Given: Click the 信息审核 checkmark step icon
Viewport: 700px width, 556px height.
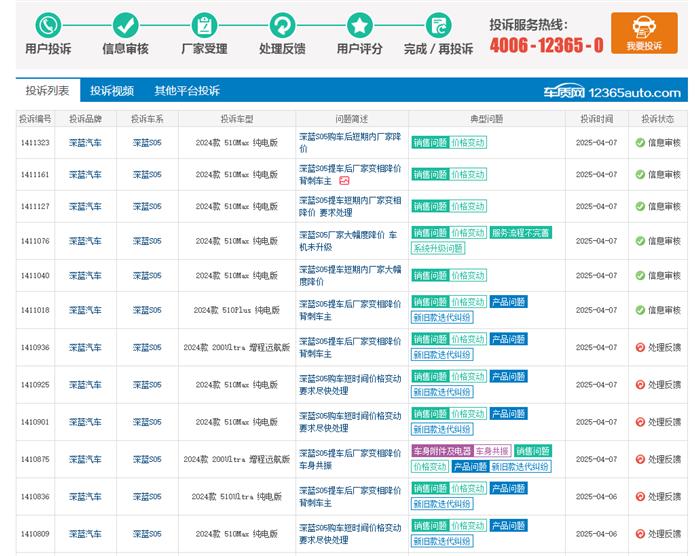Looking at the screenshot, I should [x=125, y=25].
